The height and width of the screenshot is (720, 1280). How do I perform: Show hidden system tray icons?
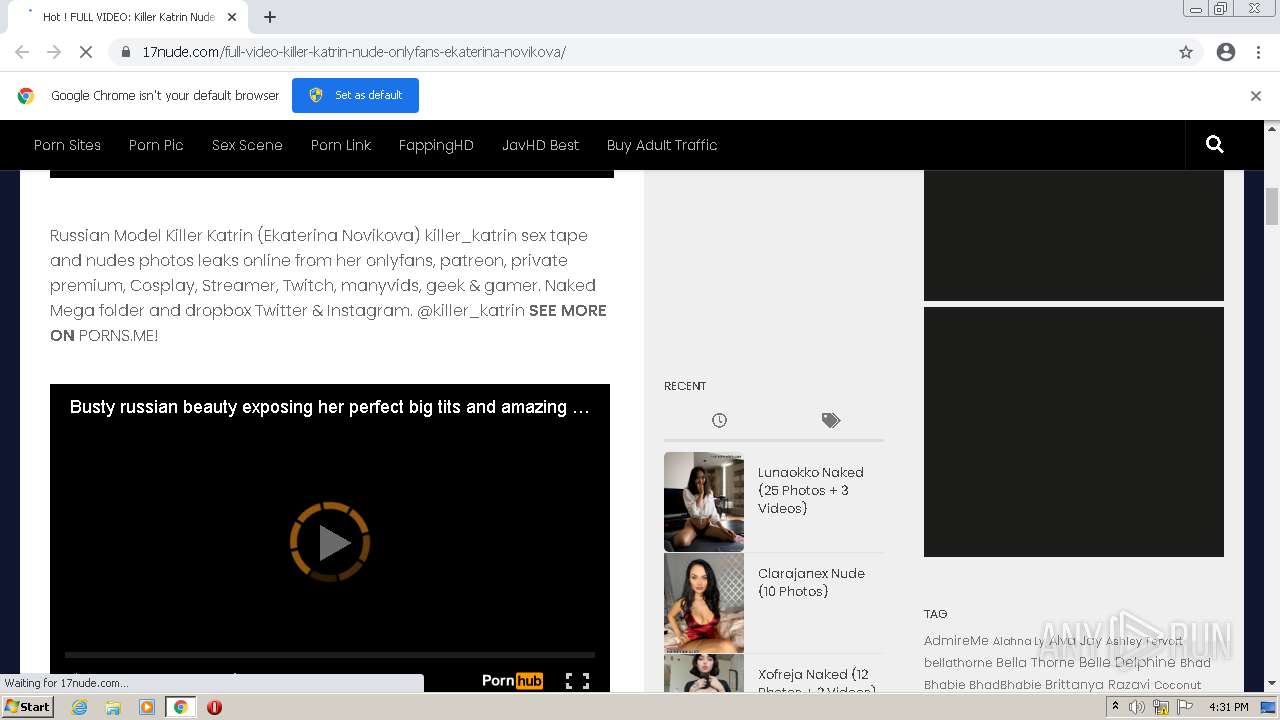click(1115, 707)
